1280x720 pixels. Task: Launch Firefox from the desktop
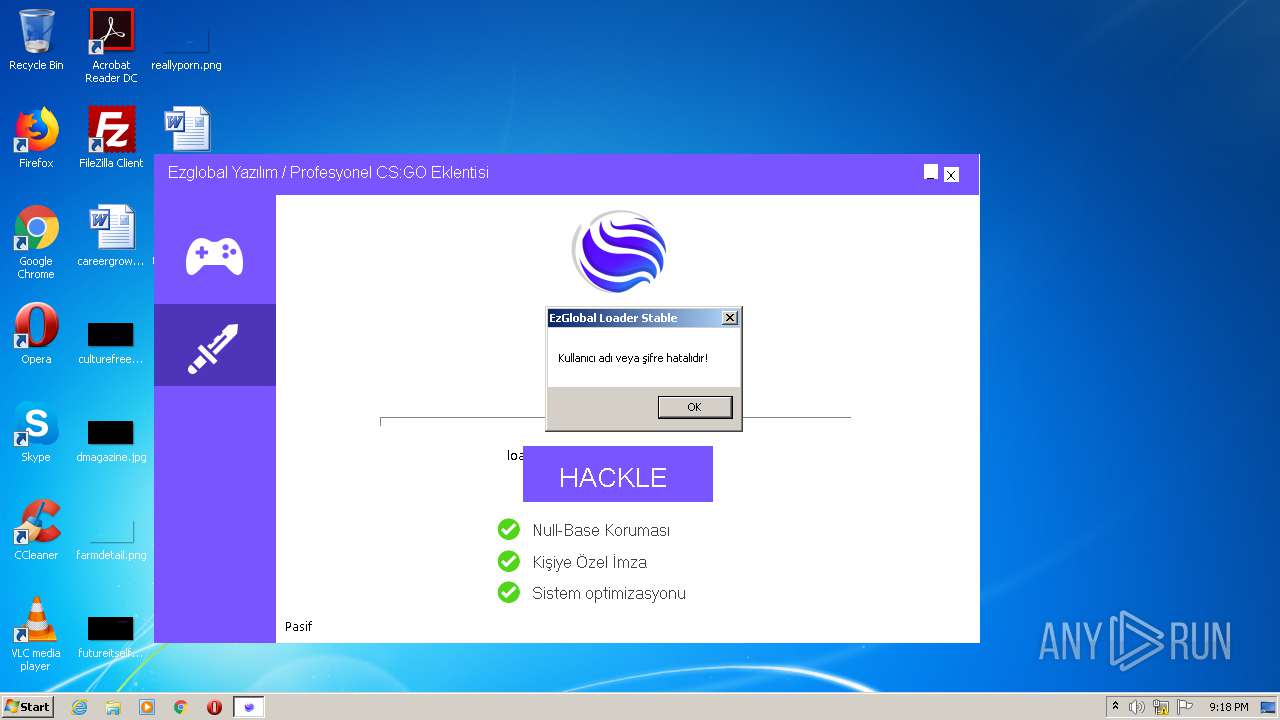(x=36, y=138)
